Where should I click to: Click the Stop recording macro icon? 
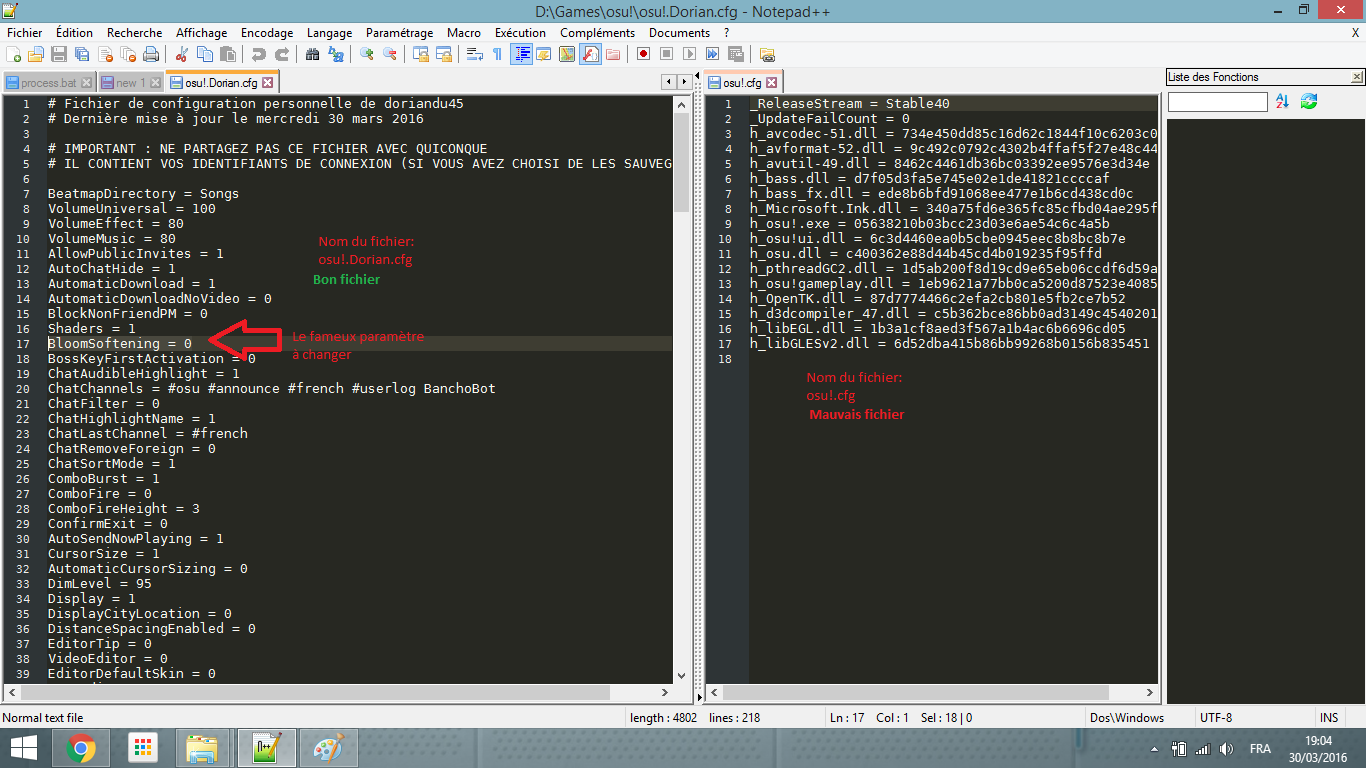pos(666,54)
